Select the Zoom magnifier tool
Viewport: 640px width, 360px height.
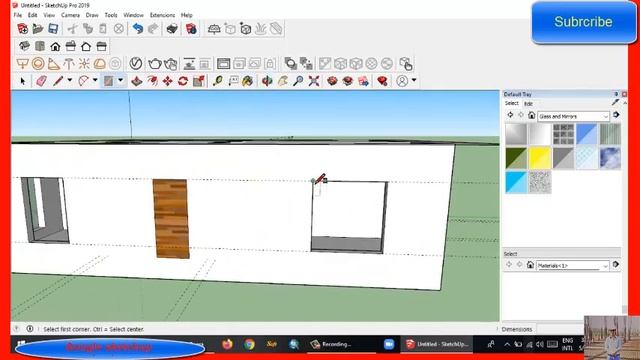coord(298,81)
